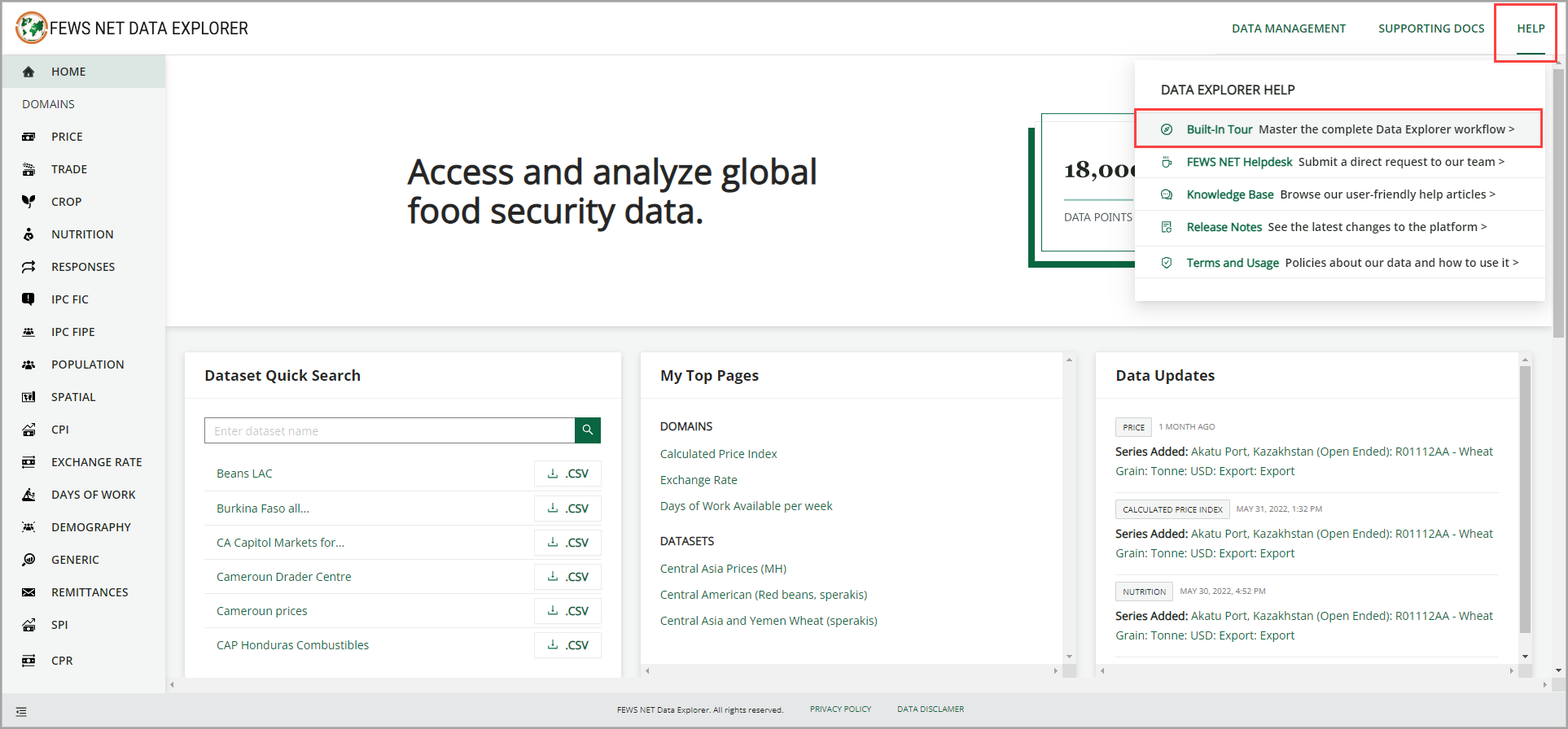The image size is (1568, 729).
Task: Open the Privacy Policy footer link
Action: [840, 709]
